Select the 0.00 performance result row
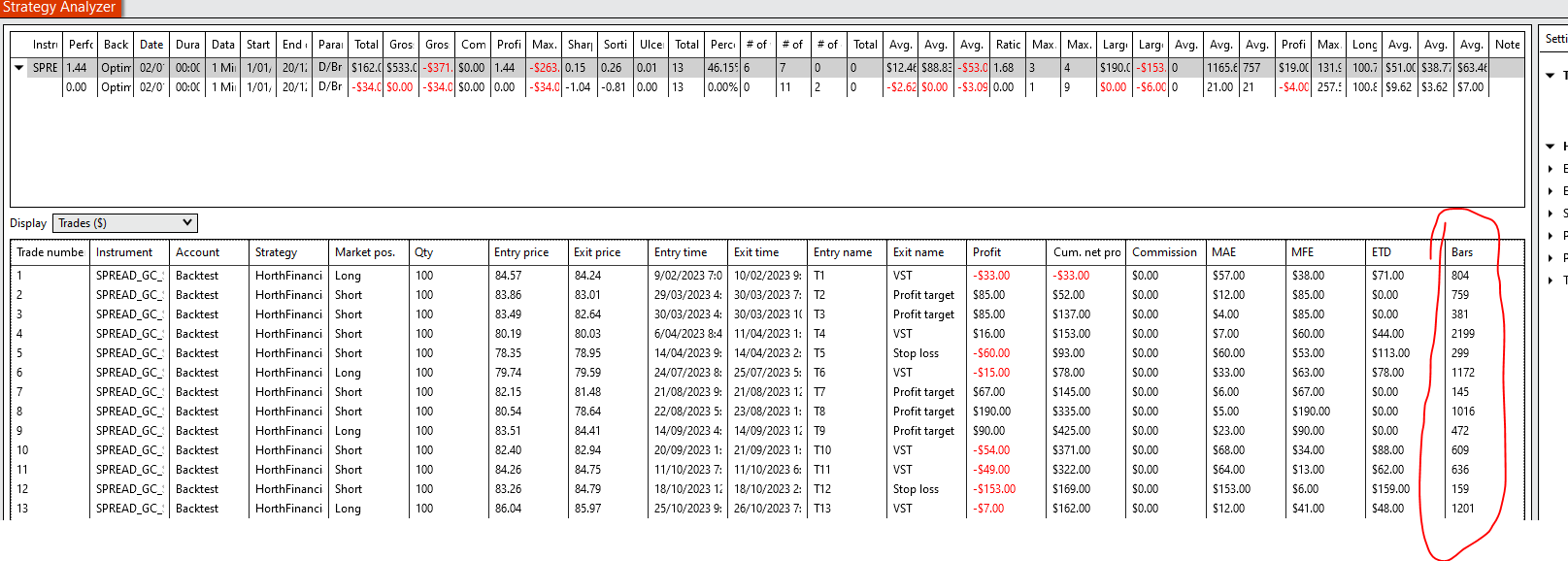1568x561 pixels. (767, 87)
